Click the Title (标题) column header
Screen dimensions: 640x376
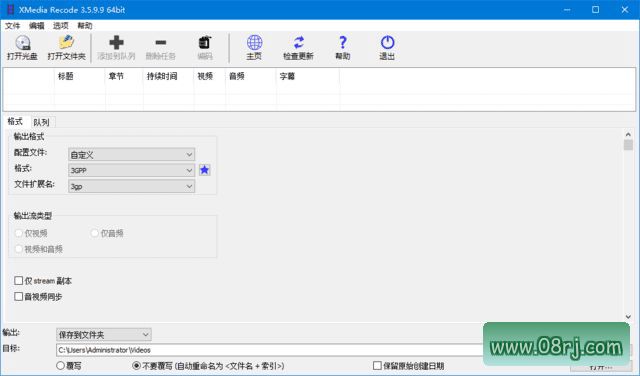(x=79, y=76)
